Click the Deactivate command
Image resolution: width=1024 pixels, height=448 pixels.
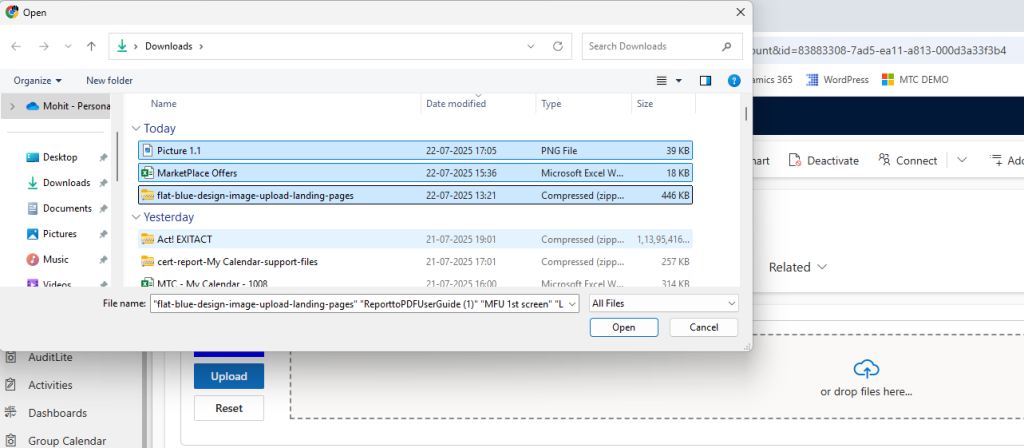(823, 160)
